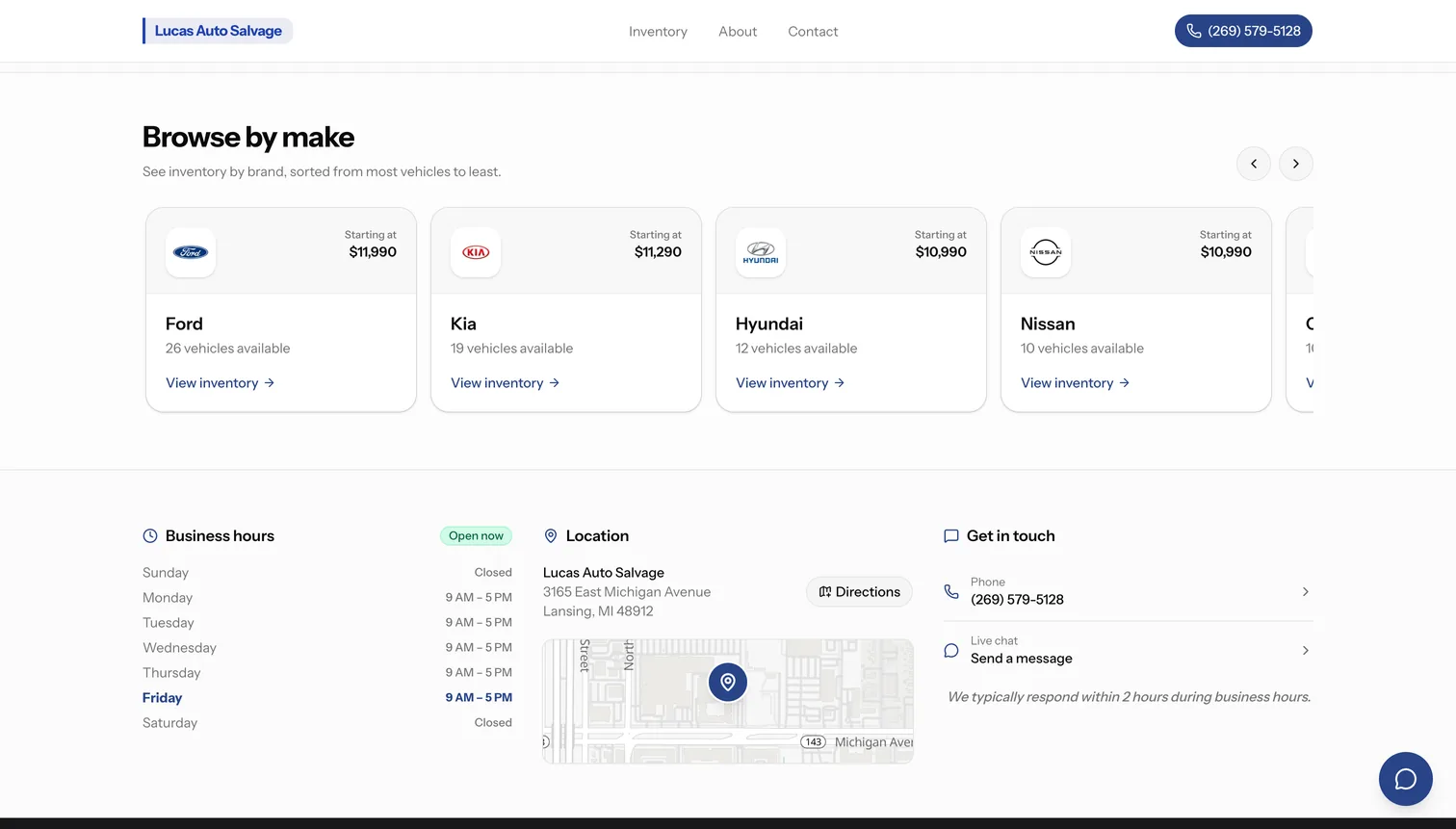
Task: Click '10 vehicles available' text
Action: pos(1082,349)
